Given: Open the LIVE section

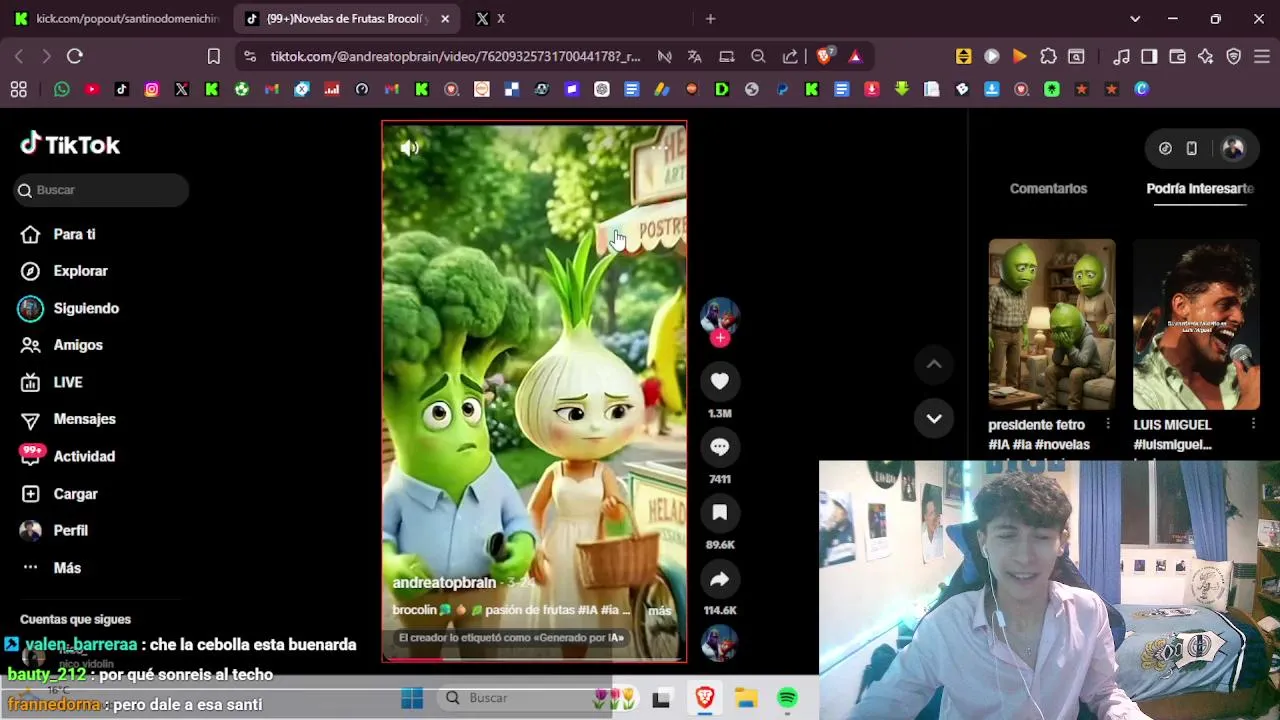Looking at the screenshot, I should coord(68,382).
